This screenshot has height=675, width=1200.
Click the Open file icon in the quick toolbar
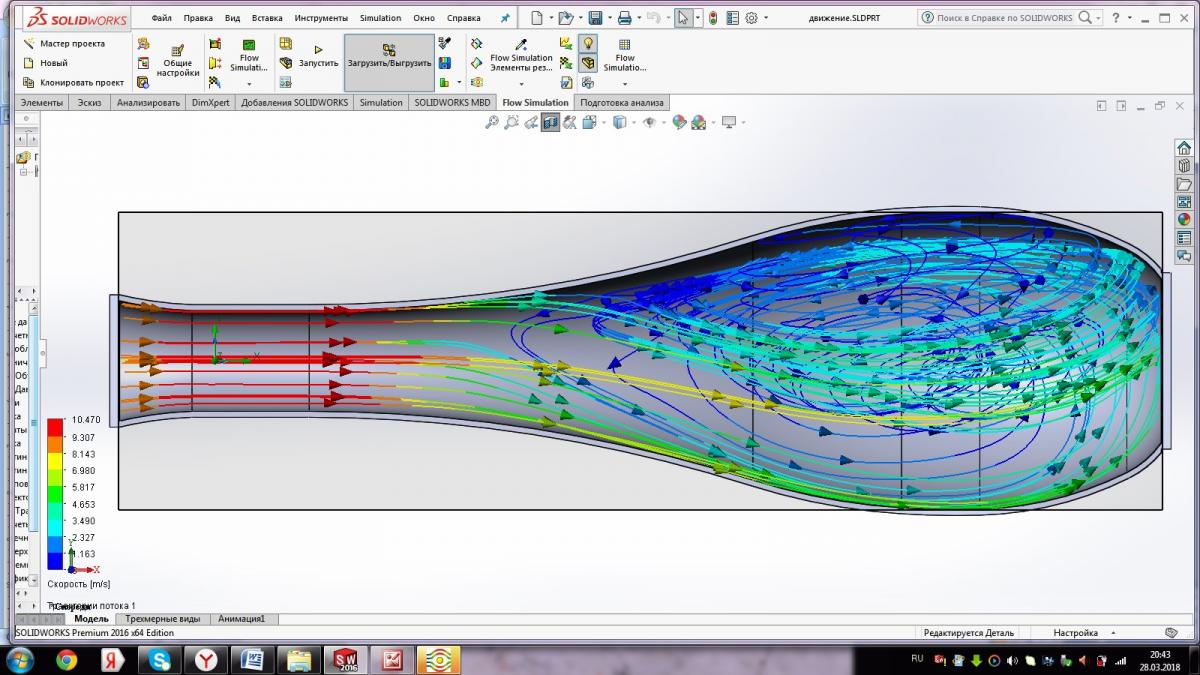tap(566, 18)
